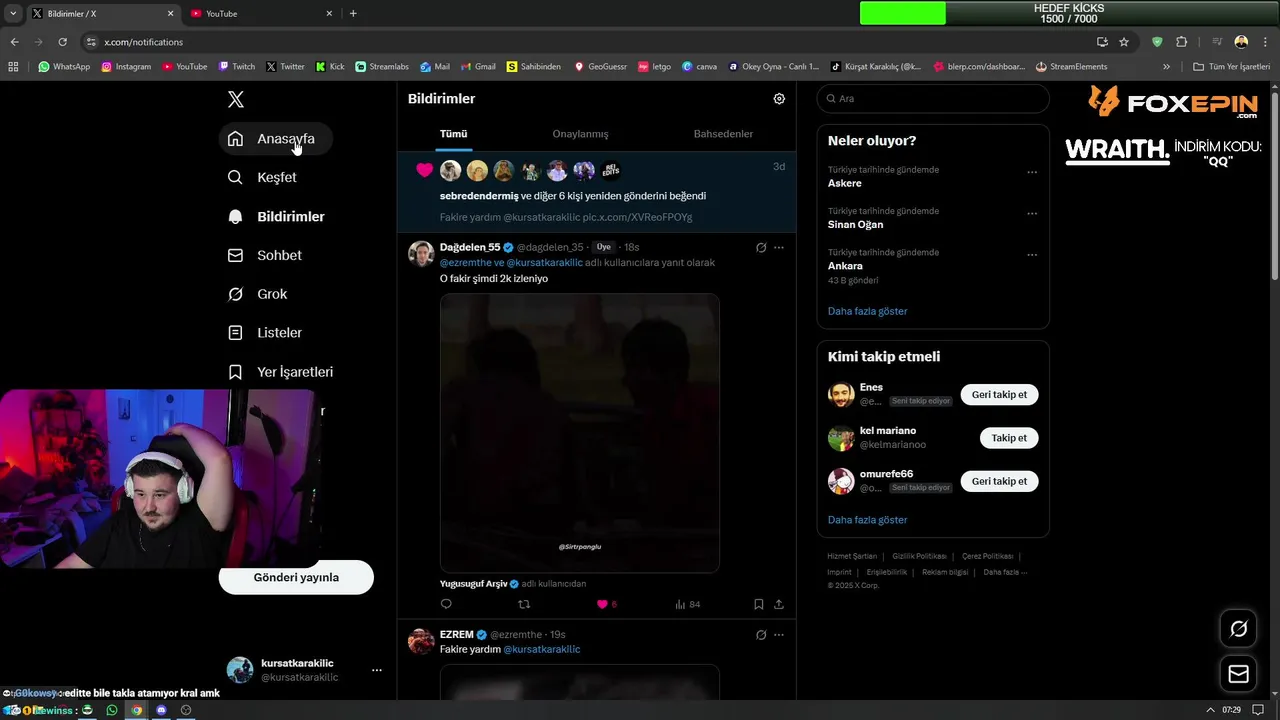Click @kursatkarakilic mention in Dağdelen reply

[x=544, y=263]
